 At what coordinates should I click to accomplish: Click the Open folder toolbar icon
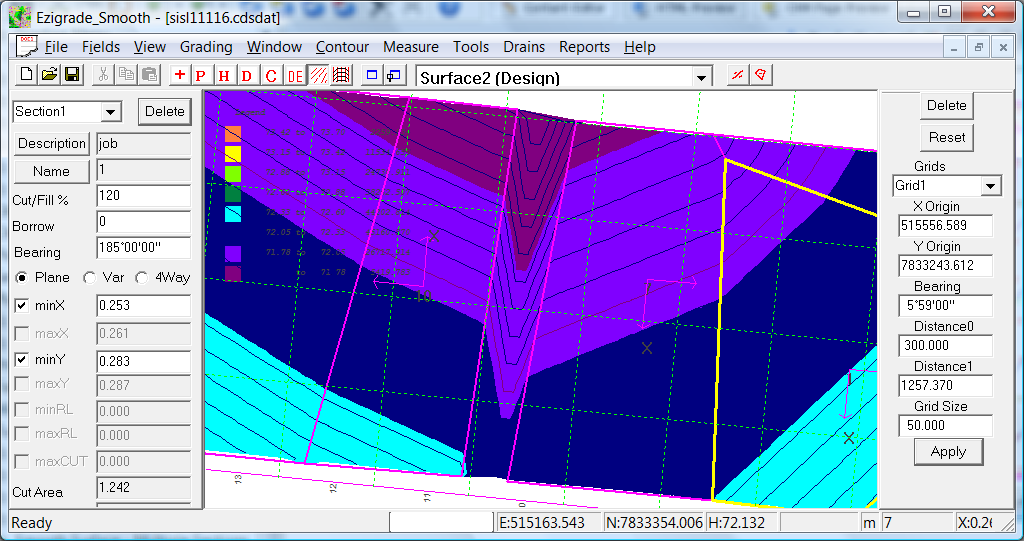(x=49, y=76)
